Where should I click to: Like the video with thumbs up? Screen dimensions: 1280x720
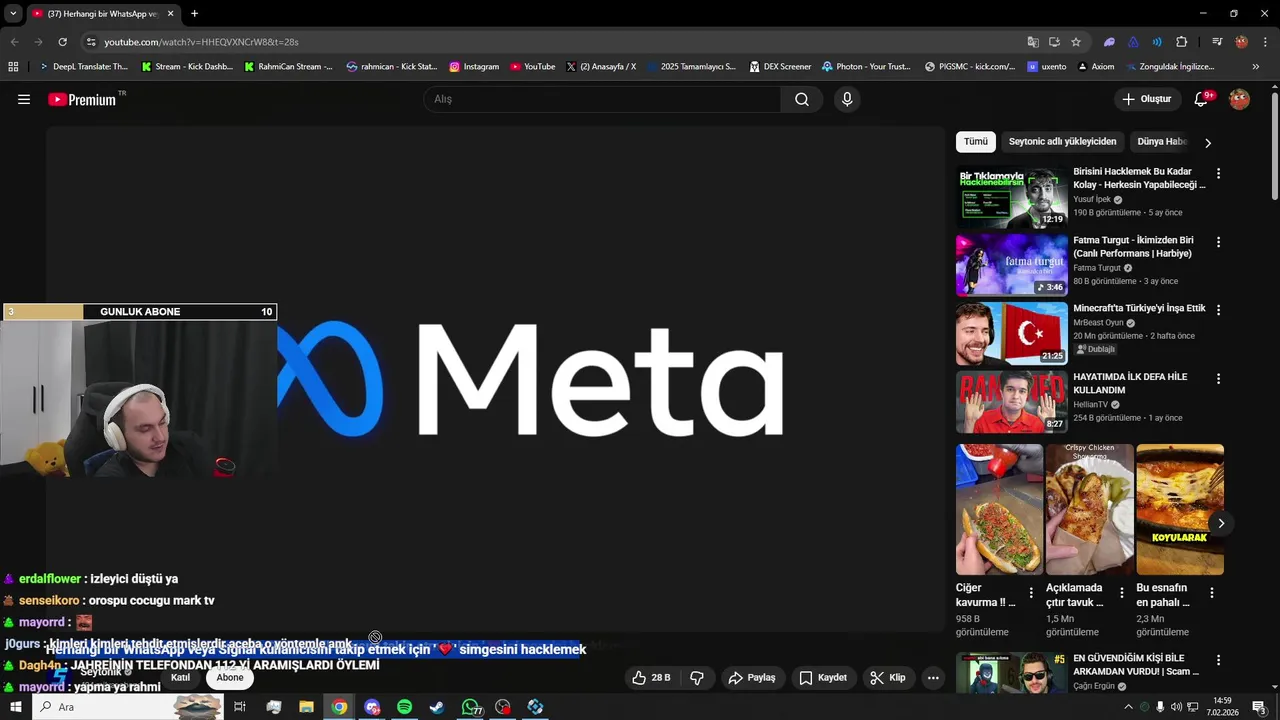coord(651,678)
